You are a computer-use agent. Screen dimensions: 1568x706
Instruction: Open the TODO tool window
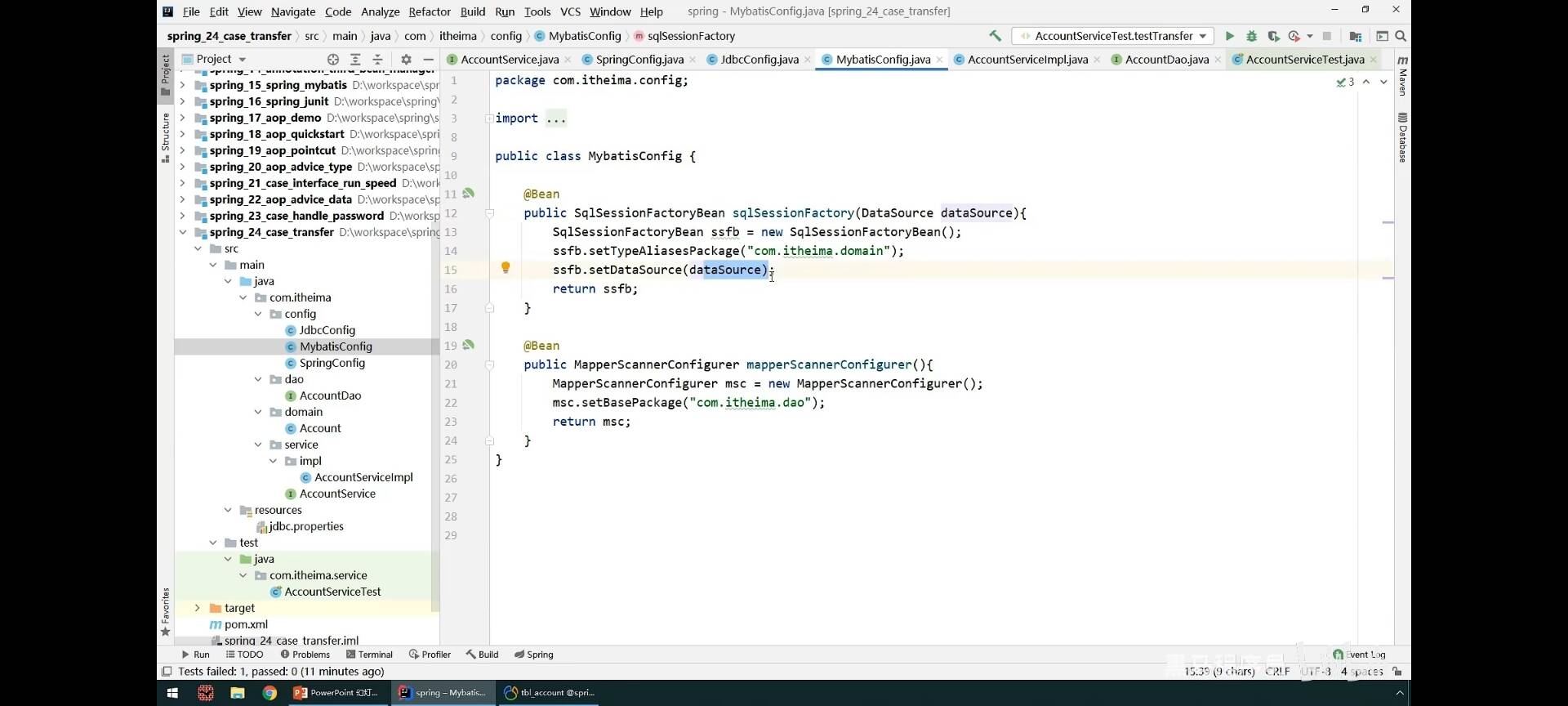(244, 655)
